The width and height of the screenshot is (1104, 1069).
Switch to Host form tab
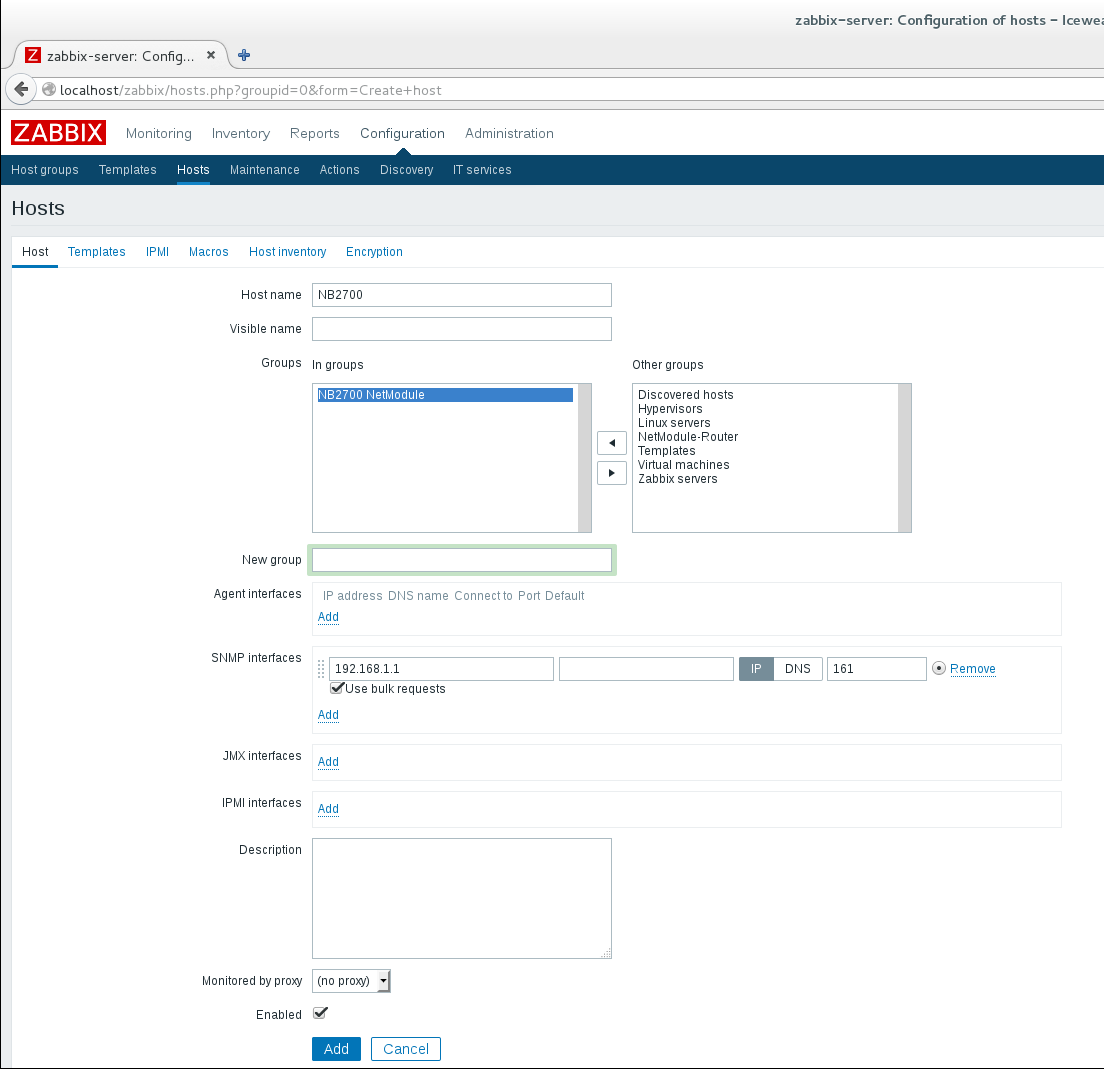35,251
